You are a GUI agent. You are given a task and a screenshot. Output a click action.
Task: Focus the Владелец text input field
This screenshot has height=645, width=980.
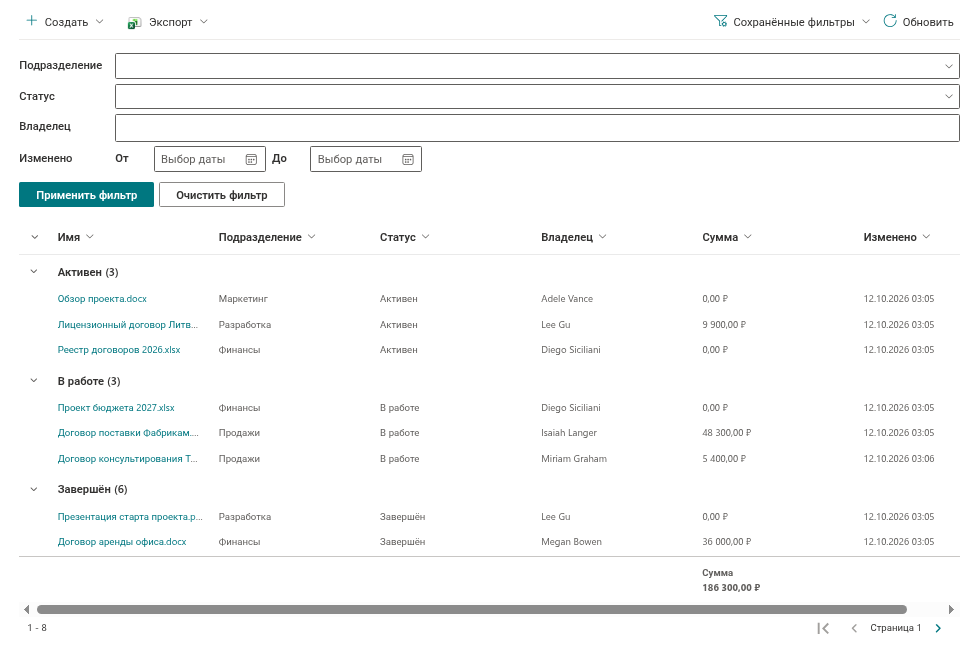pyautogui.click(x=537, y=128)
